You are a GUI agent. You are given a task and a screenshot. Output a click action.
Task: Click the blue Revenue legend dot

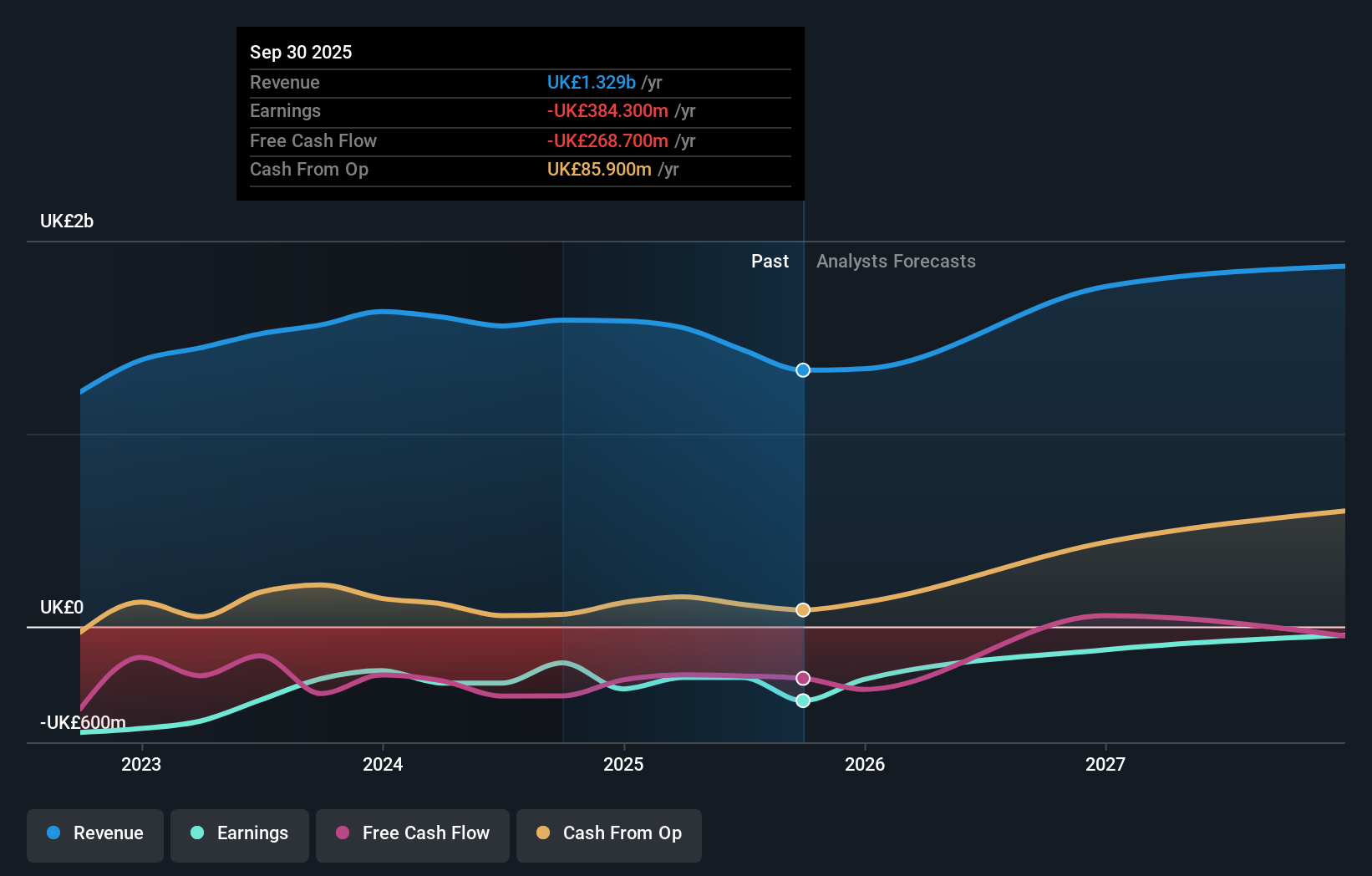53,833
